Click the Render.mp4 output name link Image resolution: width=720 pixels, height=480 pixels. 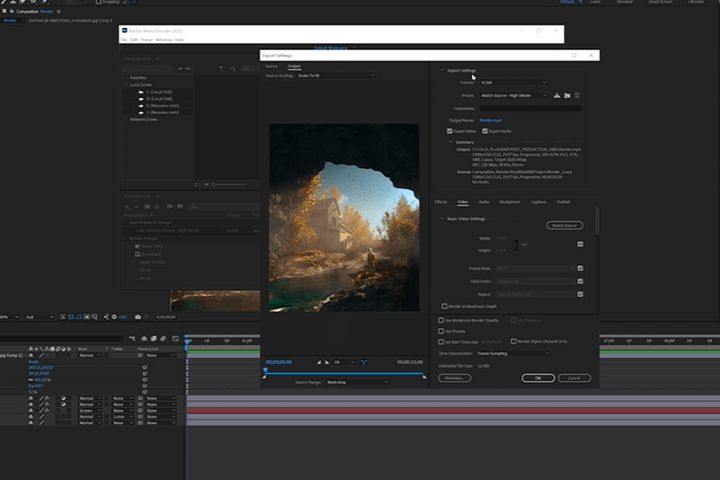[490, 120]
